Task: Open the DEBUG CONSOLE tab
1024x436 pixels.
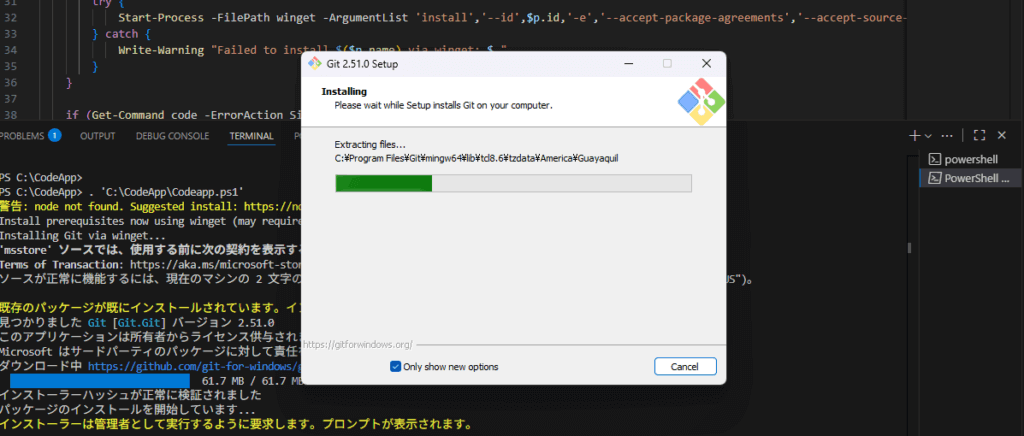Action: (172, 136)
